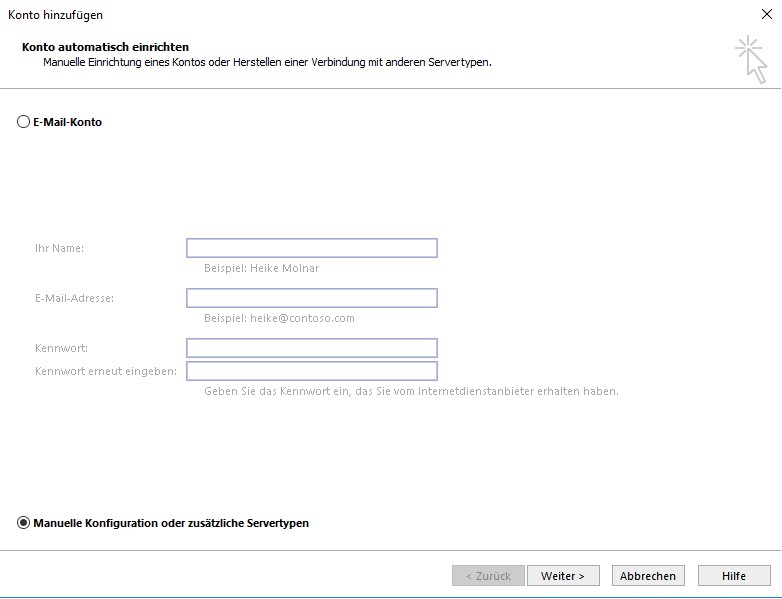
Task: Focus the E-Mail-Adresse input box
Action: [311, 298]
